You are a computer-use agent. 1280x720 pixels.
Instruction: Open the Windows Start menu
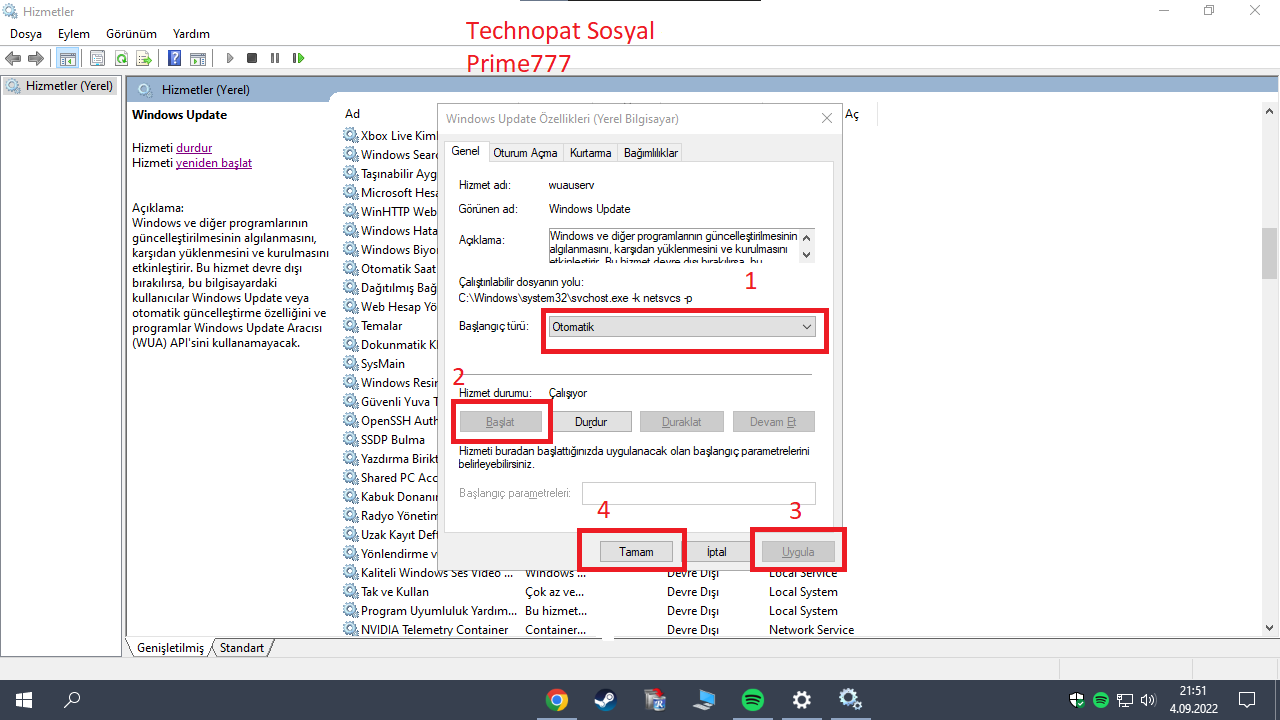point(23,700)
